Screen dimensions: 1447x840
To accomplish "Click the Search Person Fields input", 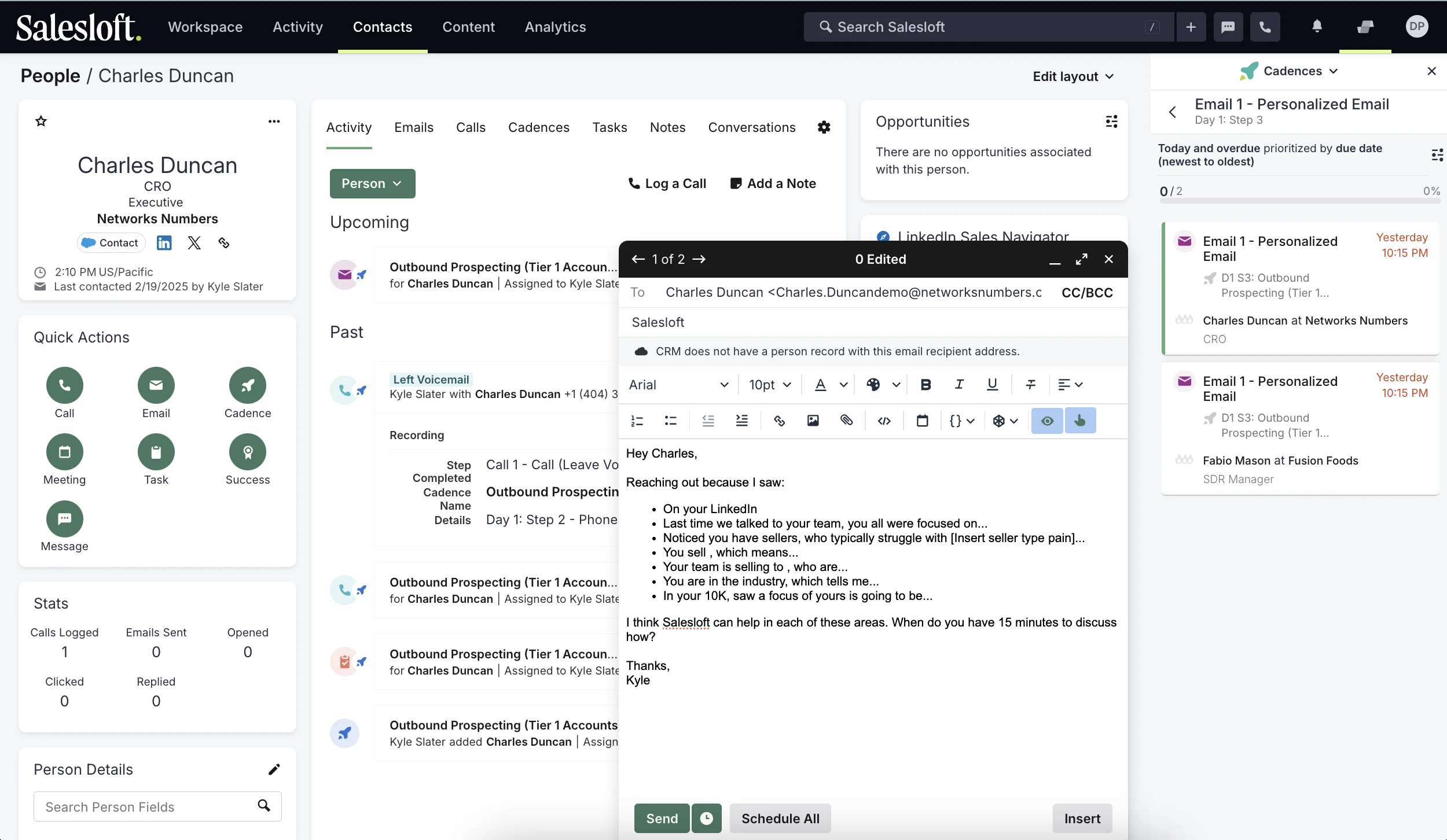I will coord(157,806).
